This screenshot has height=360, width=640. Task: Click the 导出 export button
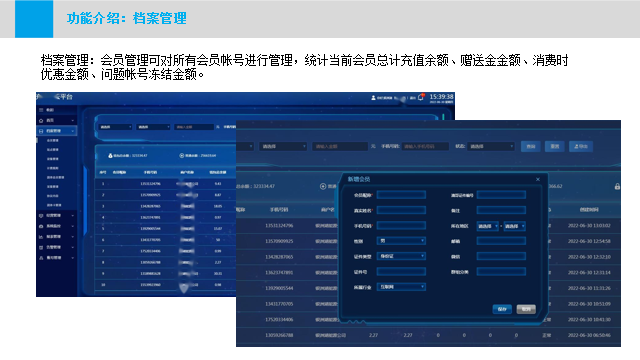(x=581, y=146)
